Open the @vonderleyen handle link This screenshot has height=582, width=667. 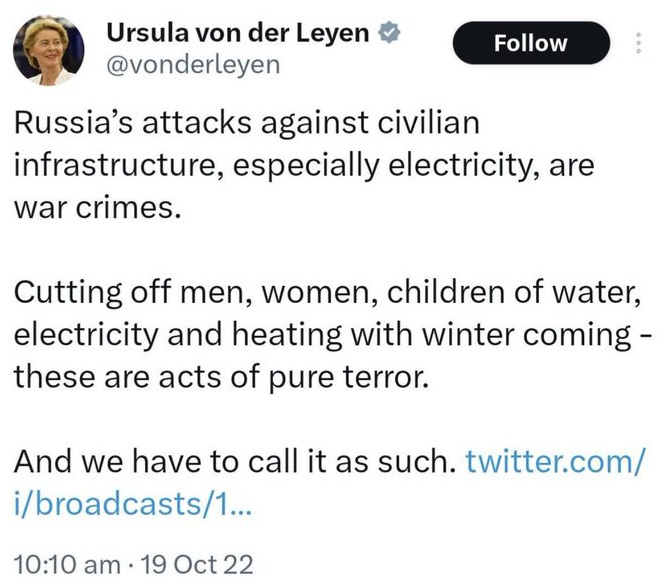(194, 65)
